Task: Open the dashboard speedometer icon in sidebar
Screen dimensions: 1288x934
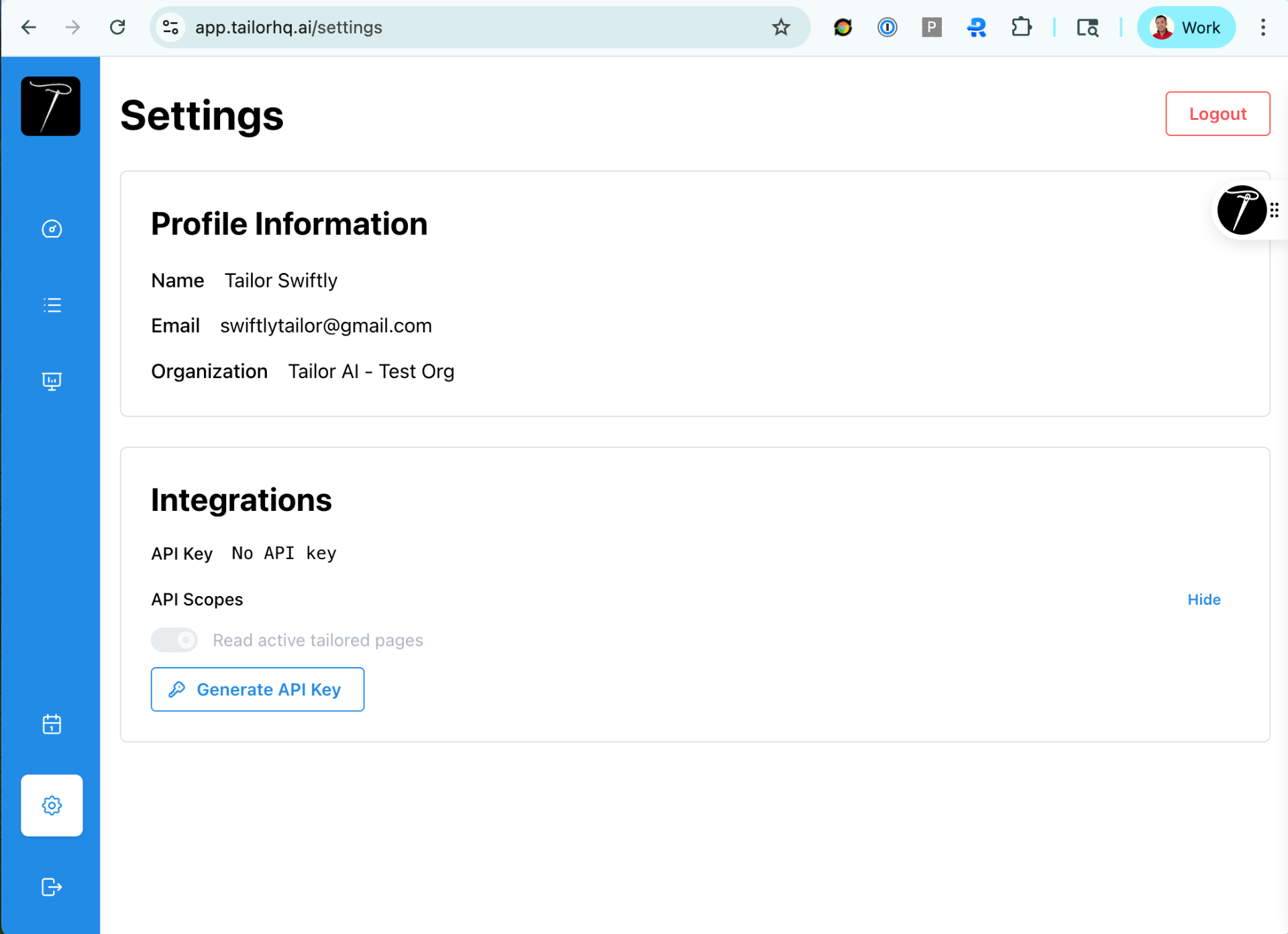Action: coord(52,229)
